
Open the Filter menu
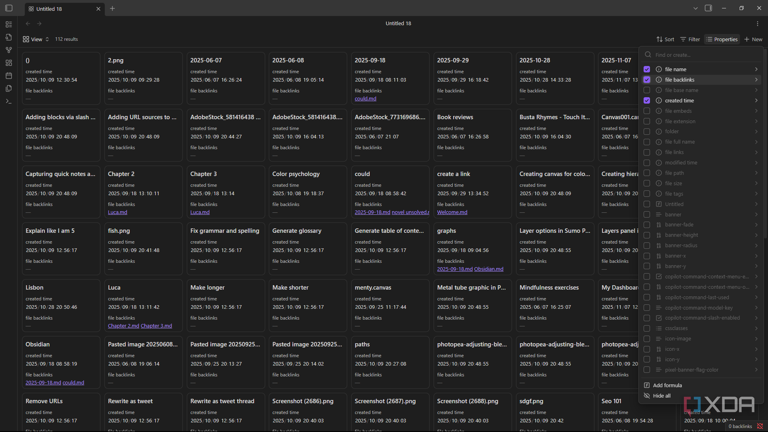click(690, 39)
